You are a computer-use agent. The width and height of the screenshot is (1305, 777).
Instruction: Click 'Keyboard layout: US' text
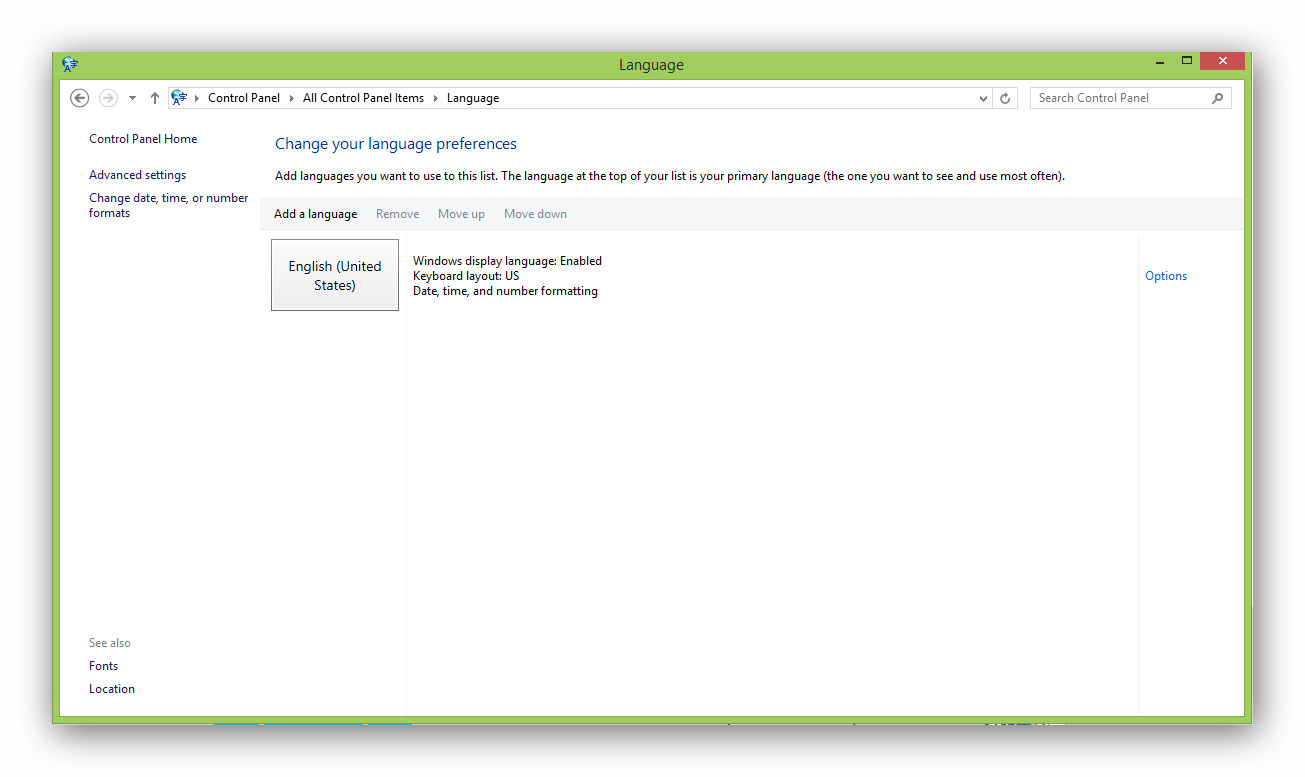pos(466,276)
